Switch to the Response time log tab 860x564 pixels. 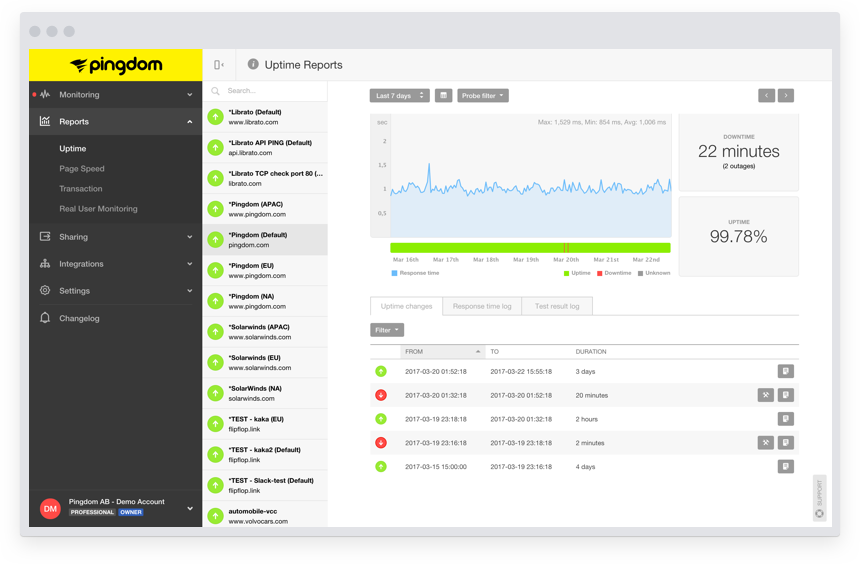click(x=482, y=306)
